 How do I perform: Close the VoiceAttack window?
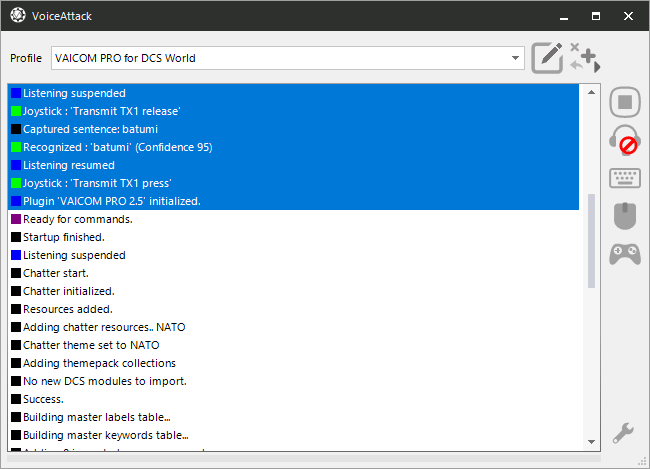click(x=628, y=16)
